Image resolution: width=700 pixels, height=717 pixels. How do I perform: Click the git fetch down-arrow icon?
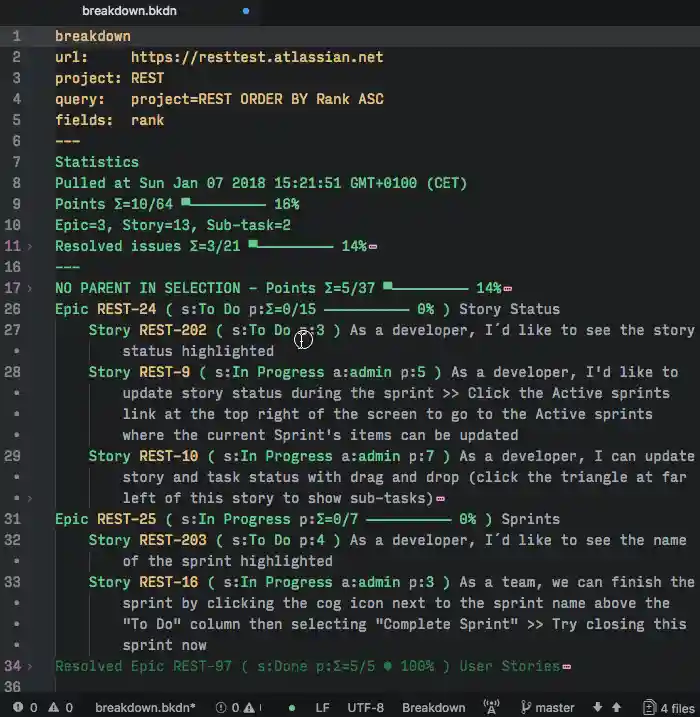point(598,707)
